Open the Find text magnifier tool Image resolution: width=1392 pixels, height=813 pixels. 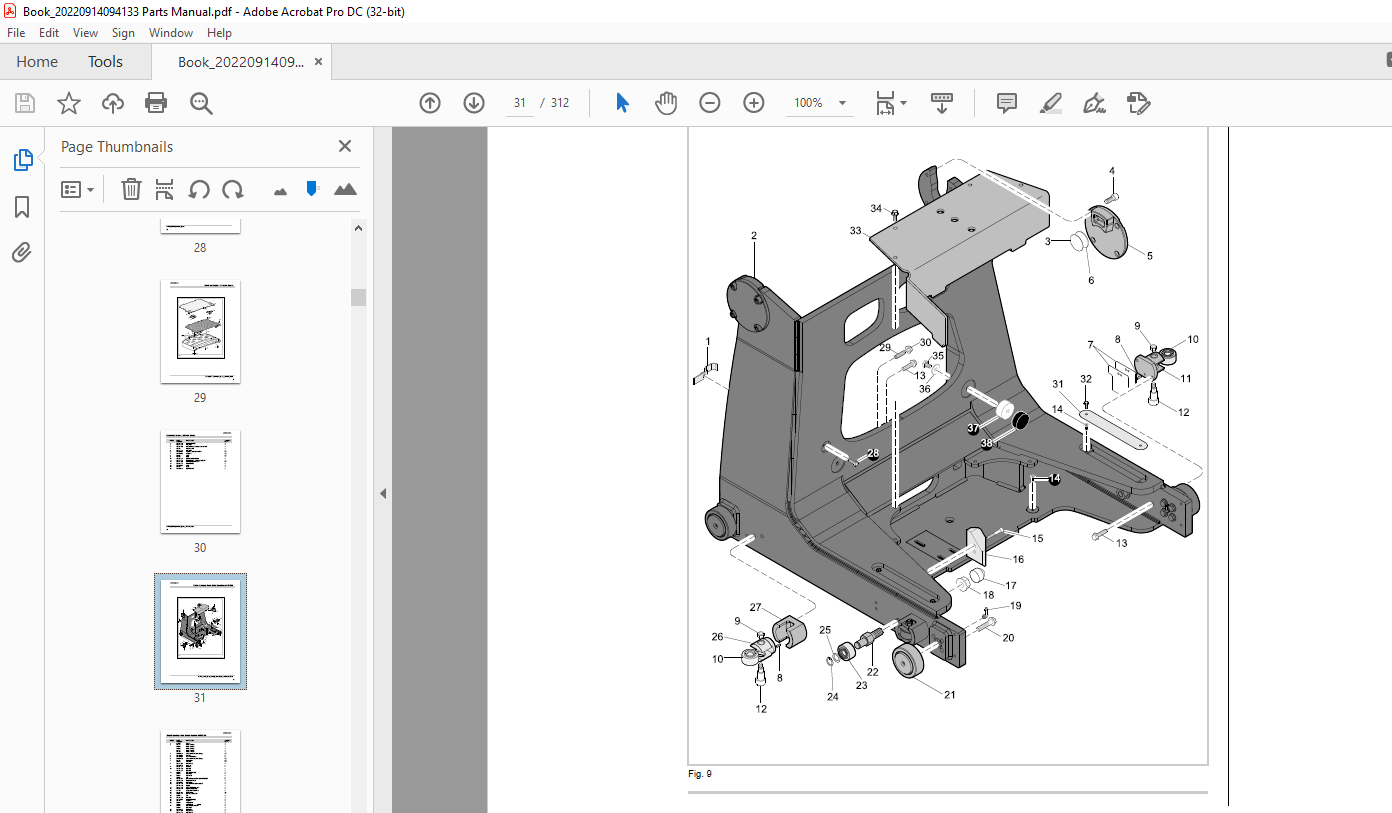pos(201,103)
